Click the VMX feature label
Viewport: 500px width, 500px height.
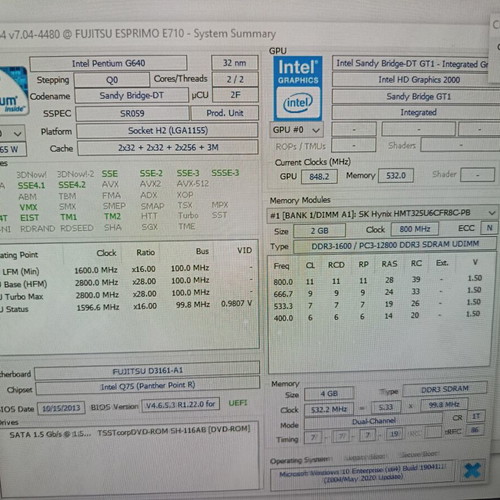pos(28,207)
